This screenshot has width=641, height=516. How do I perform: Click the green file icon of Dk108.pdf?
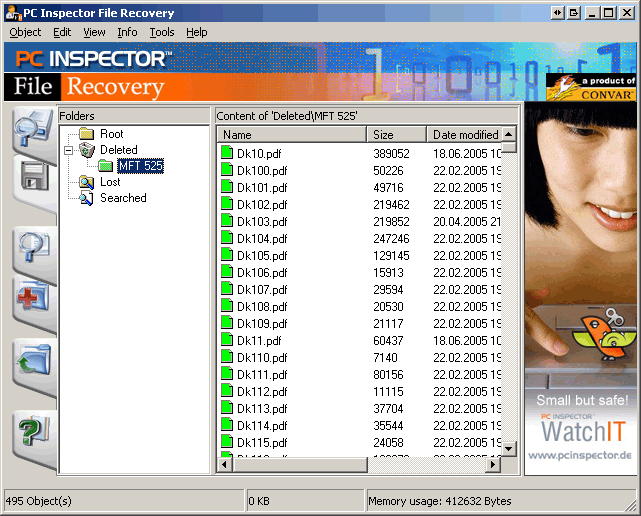click(x=227, y=305)
